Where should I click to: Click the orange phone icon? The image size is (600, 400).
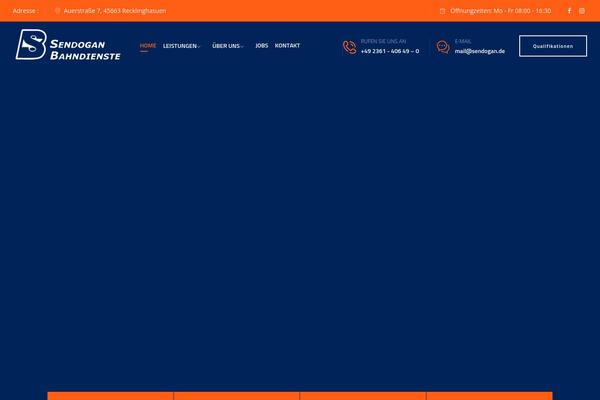pyautogui.click(x=349, y=47)
